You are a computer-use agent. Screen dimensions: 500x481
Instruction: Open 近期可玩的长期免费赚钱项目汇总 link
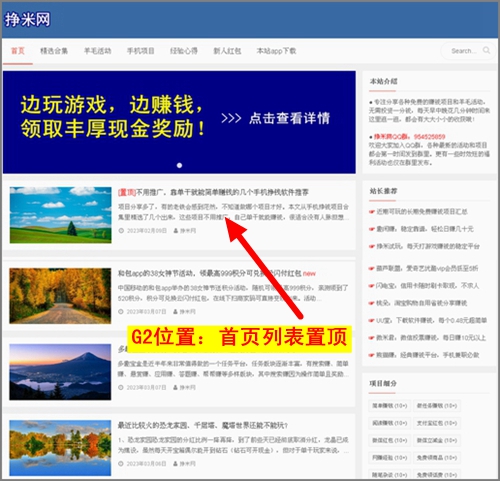pos(422,212)
